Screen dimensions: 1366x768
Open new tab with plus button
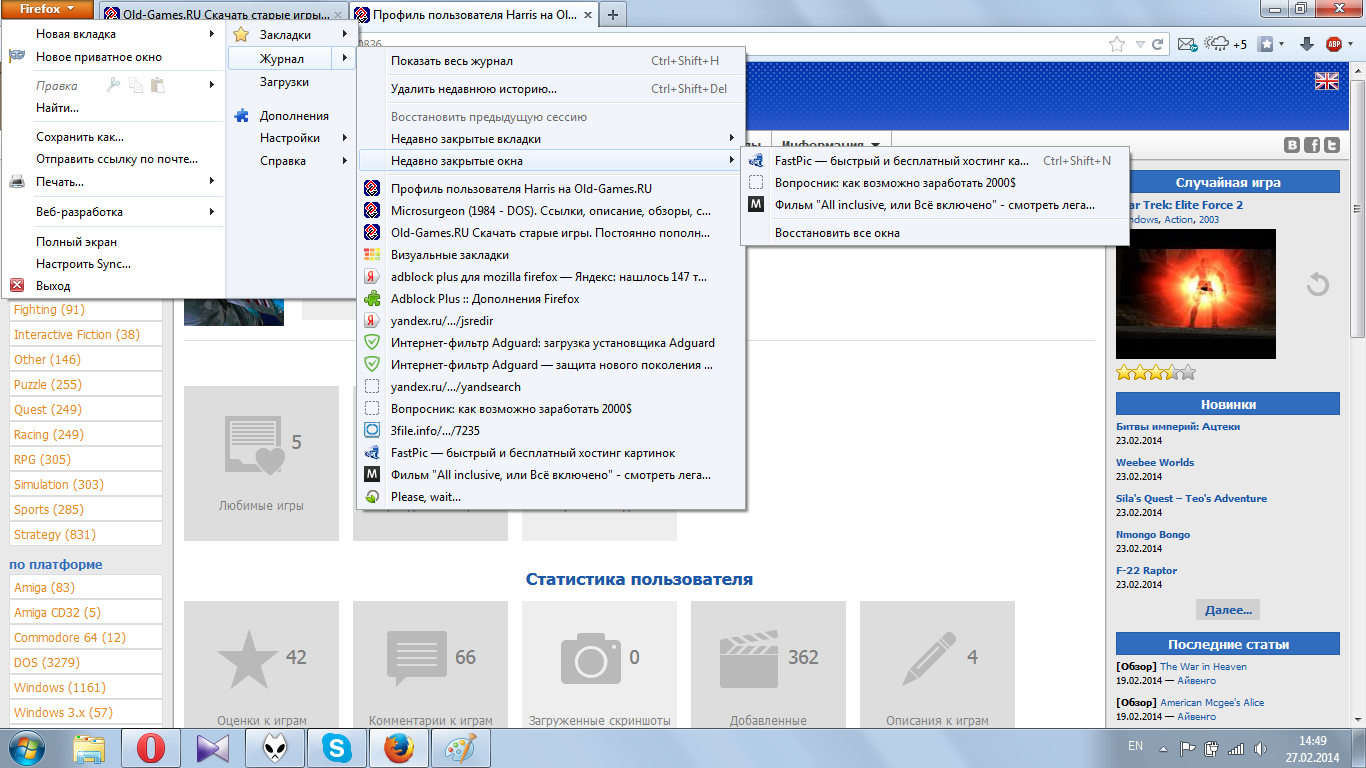tap(613, 14)
